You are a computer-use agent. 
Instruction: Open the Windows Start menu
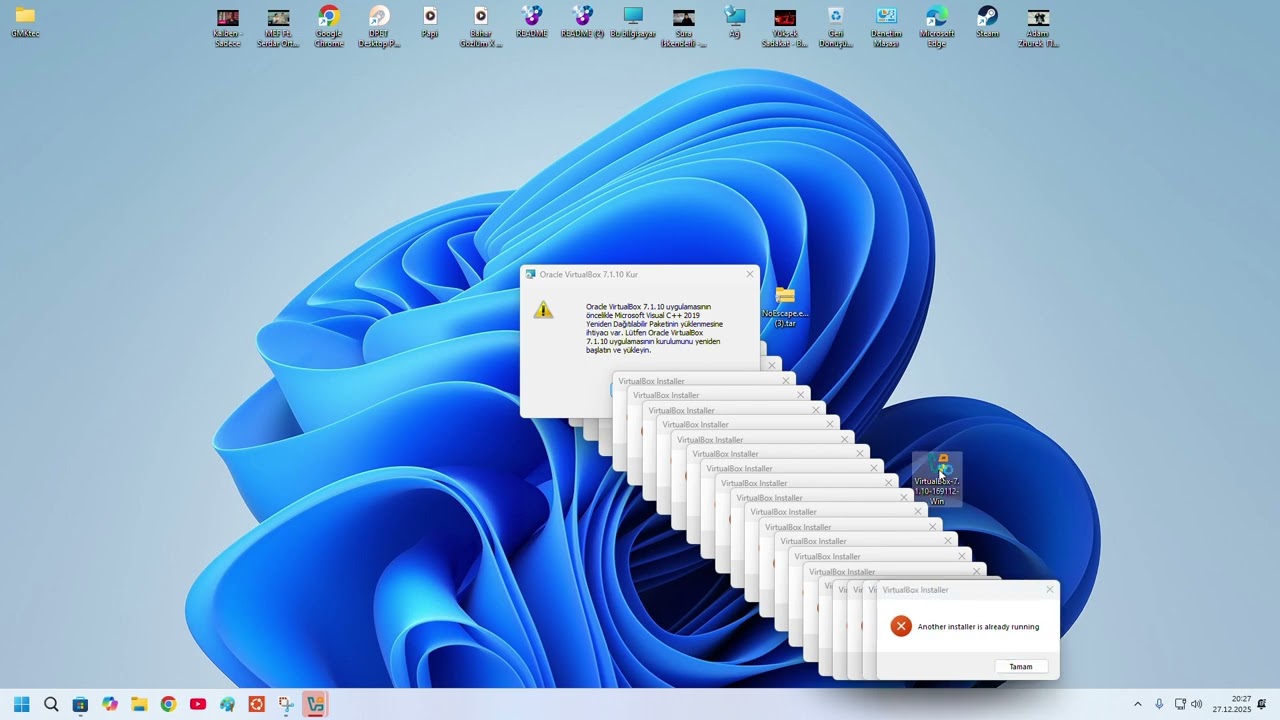click(x=21, y=704)
